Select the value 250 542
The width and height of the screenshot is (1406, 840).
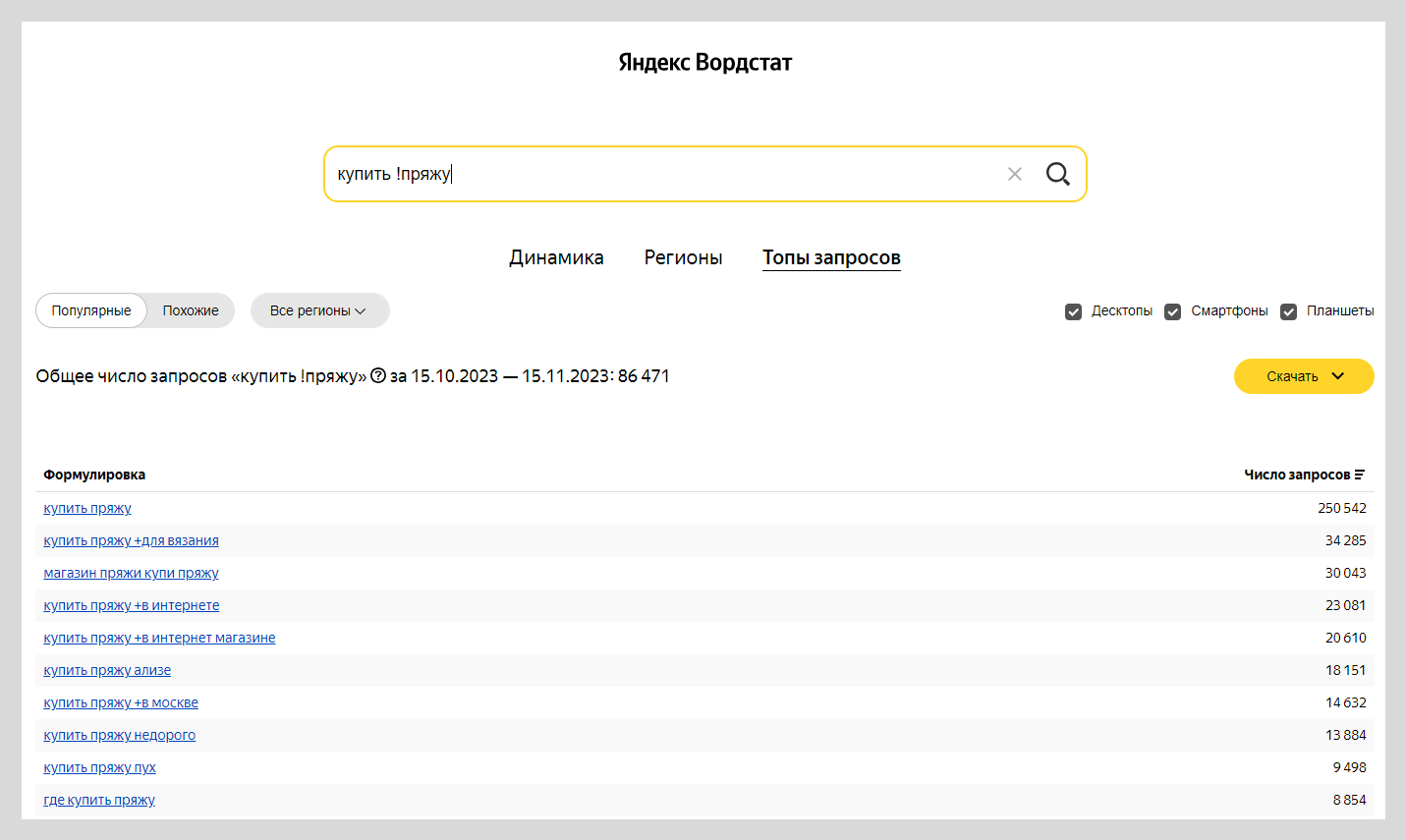coord(1342,508)
